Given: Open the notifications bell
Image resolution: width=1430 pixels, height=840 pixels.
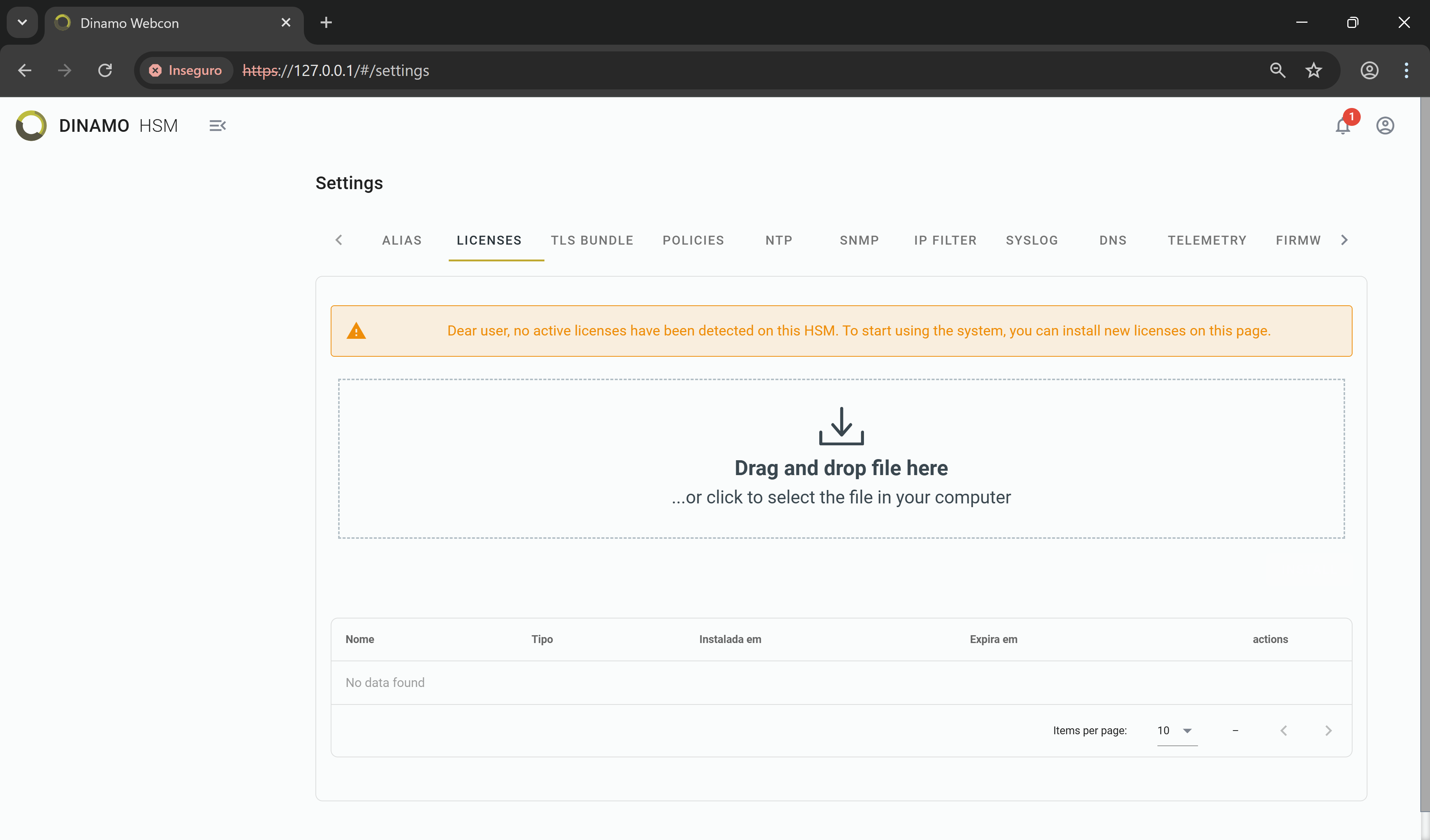Looking at the screenshot, I should click(x=1342, y=125).
